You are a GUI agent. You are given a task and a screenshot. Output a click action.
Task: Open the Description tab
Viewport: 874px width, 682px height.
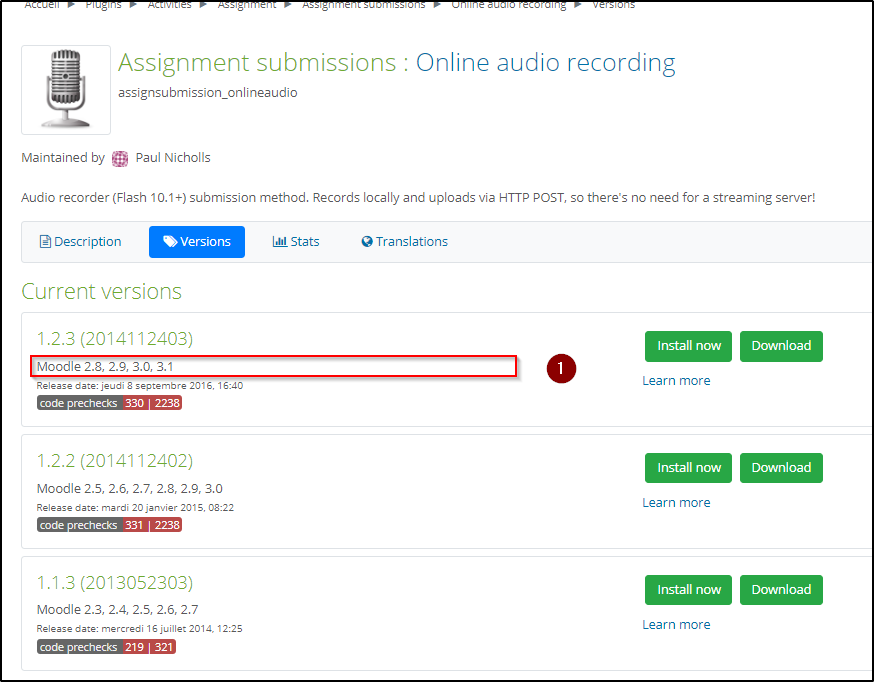coord(80,242)
